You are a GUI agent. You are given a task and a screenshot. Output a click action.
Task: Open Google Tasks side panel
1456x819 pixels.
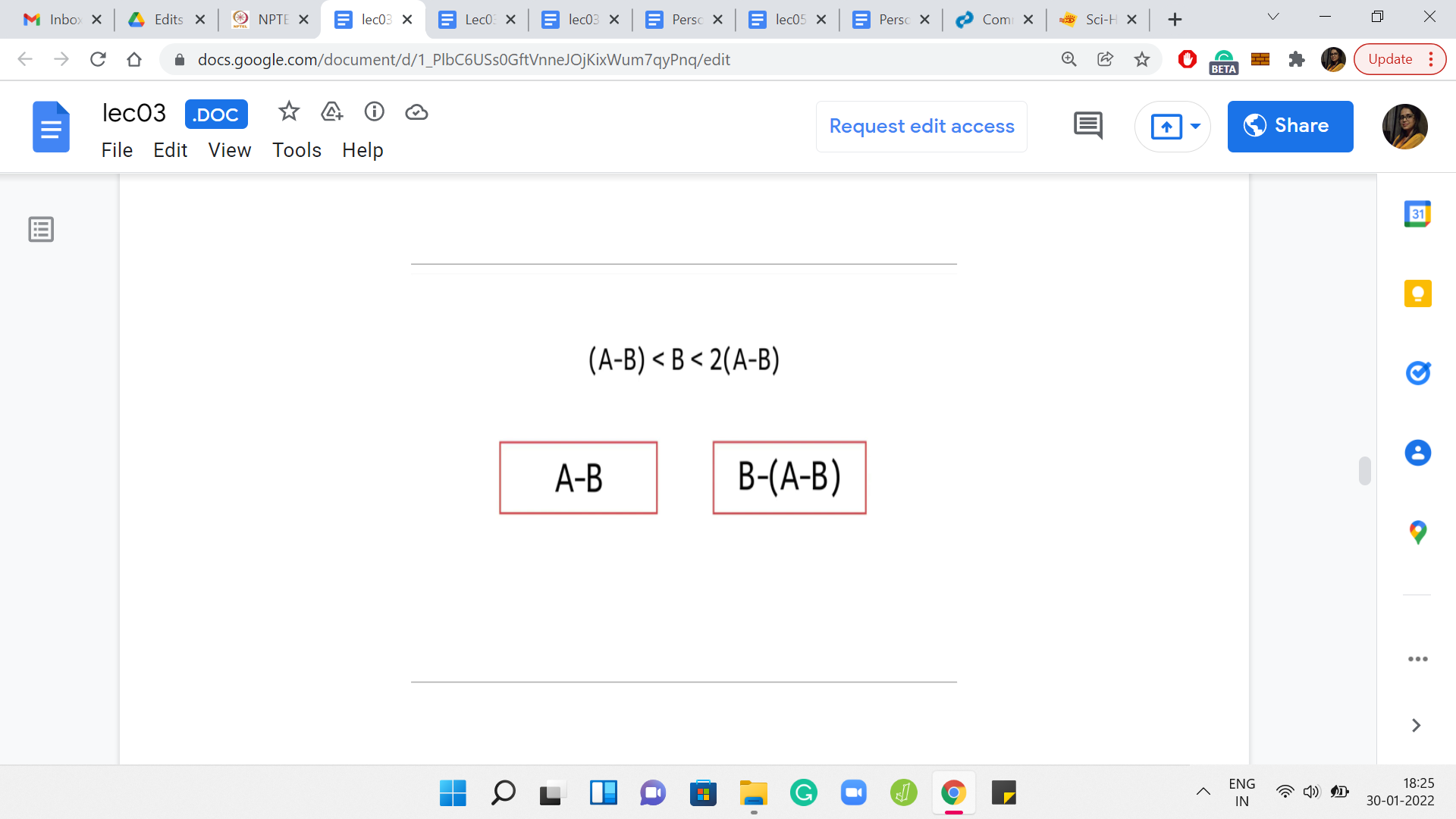coord(1417,373)
